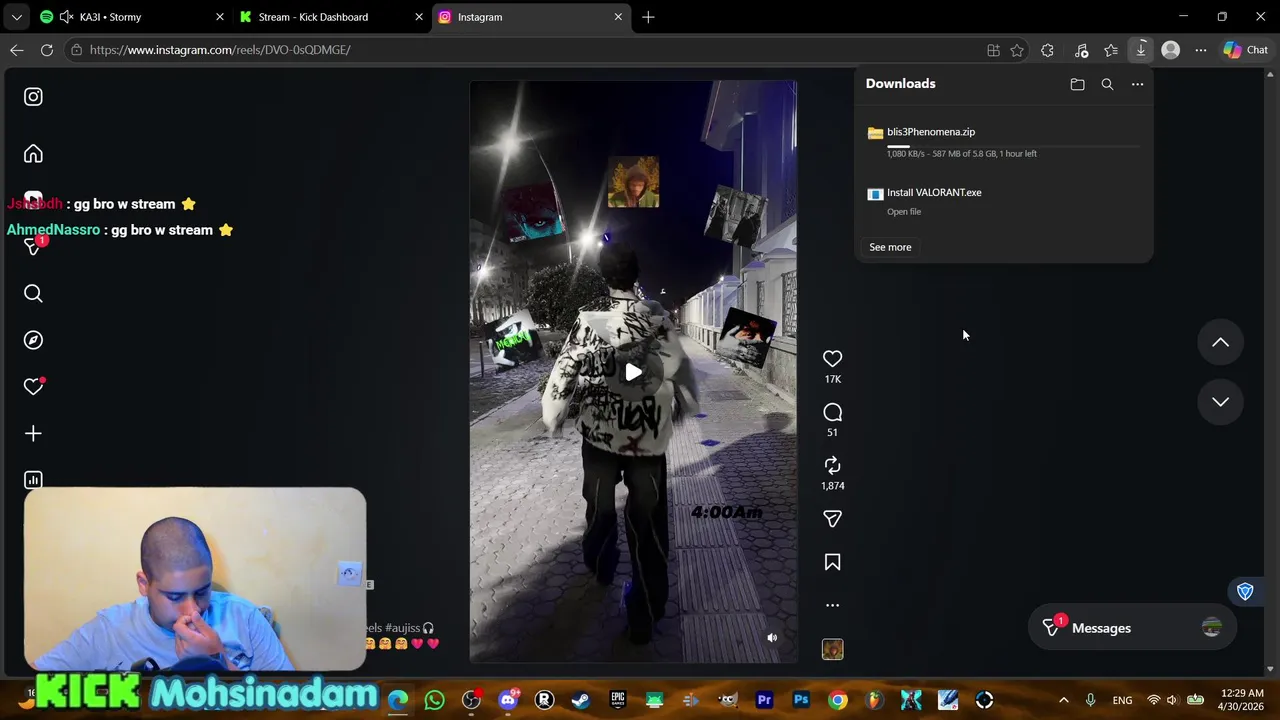
Task: Open Photoshop from the taskbar
Action: [801, 700]
